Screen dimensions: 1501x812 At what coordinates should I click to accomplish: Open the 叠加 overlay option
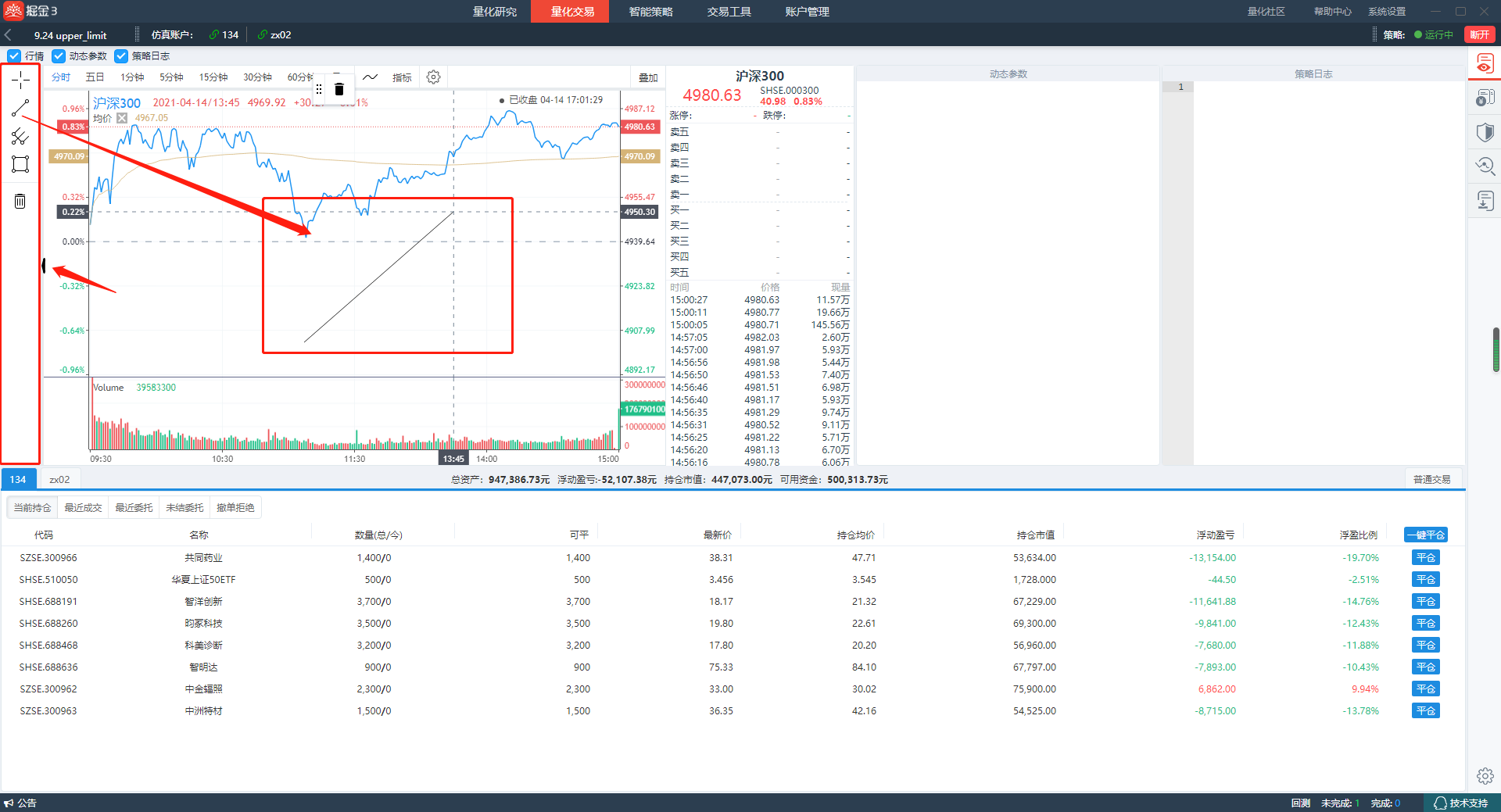point(648,77)
